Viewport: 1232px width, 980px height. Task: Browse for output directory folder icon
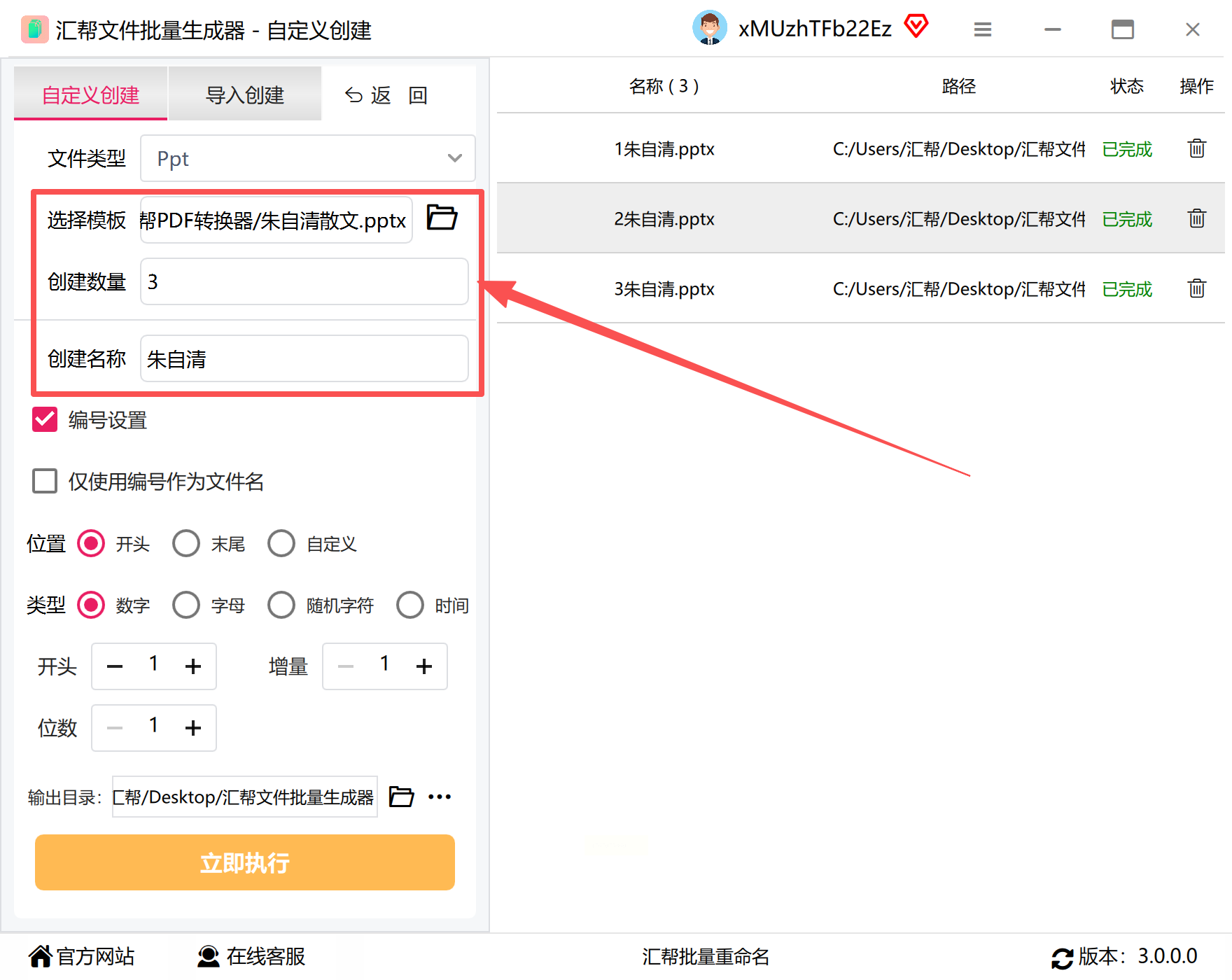point(401,797)
